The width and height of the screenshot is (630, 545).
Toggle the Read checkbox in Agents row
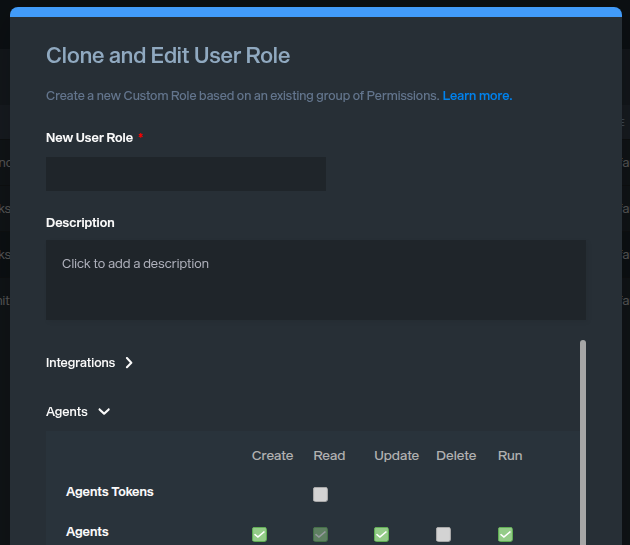tap(320, 534)
